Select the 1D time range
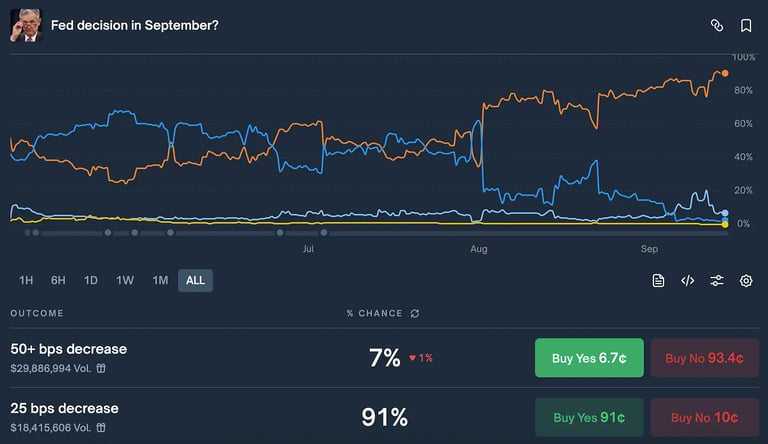This screenshot has height=444, width=768. point(91,280)
